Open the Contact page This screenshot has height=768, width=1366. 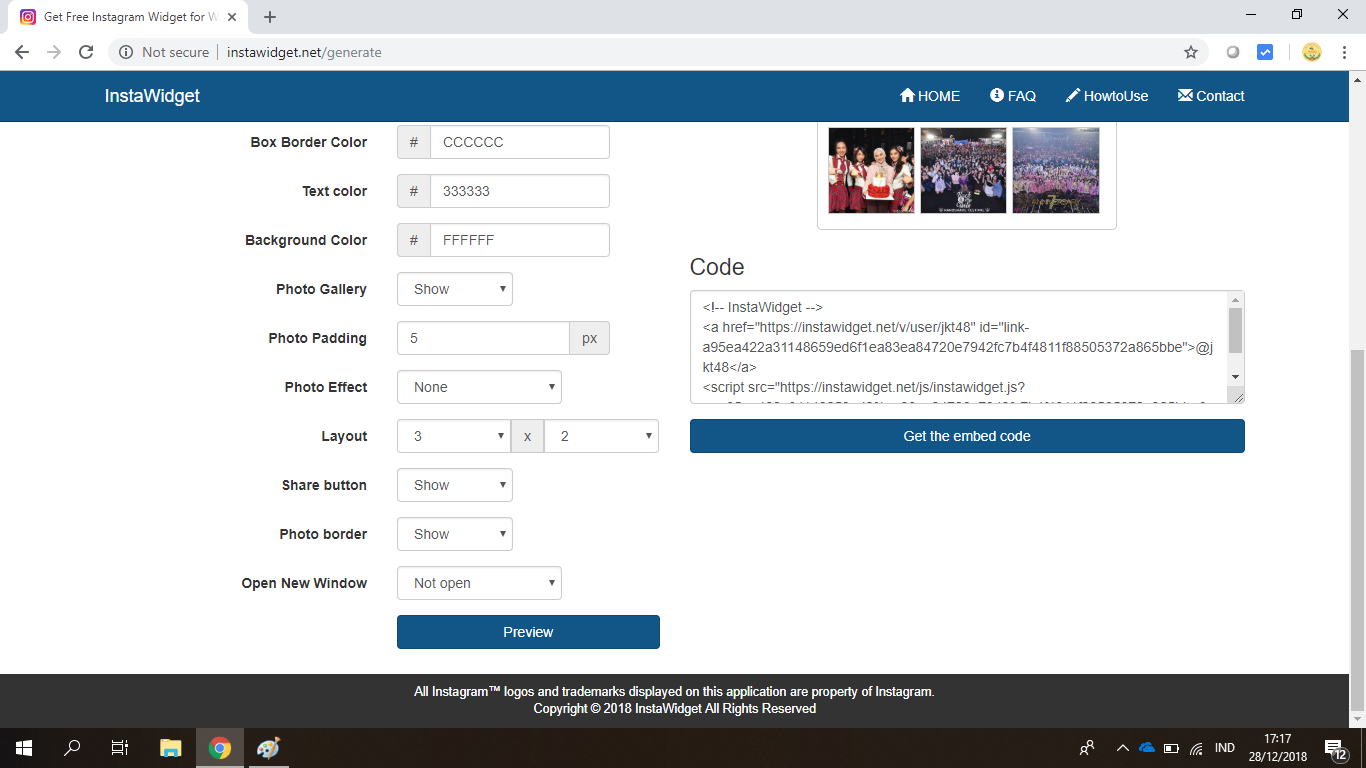click(x=1211, y=96)
